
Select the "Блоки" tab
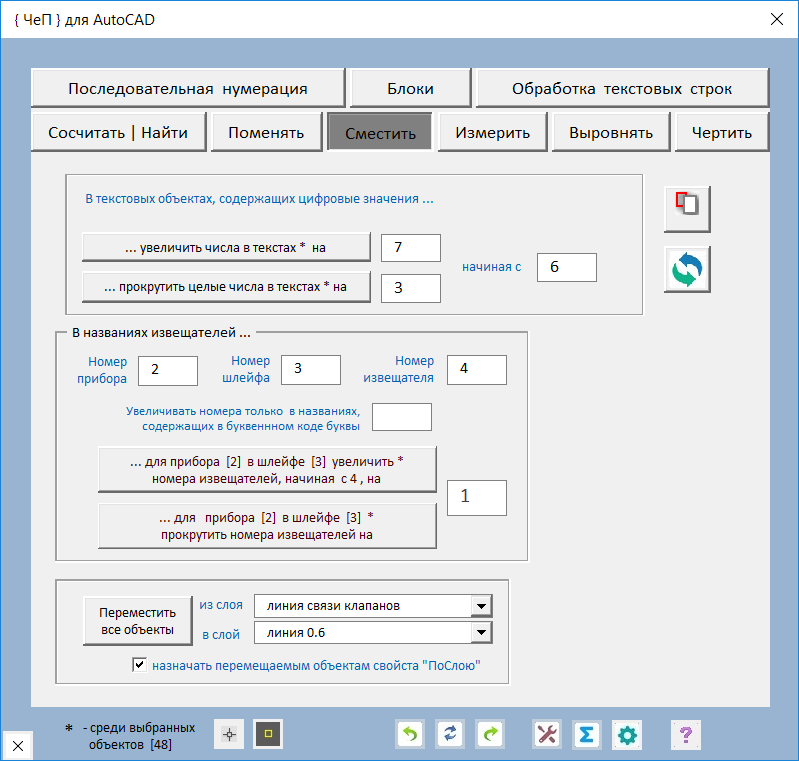410,88
